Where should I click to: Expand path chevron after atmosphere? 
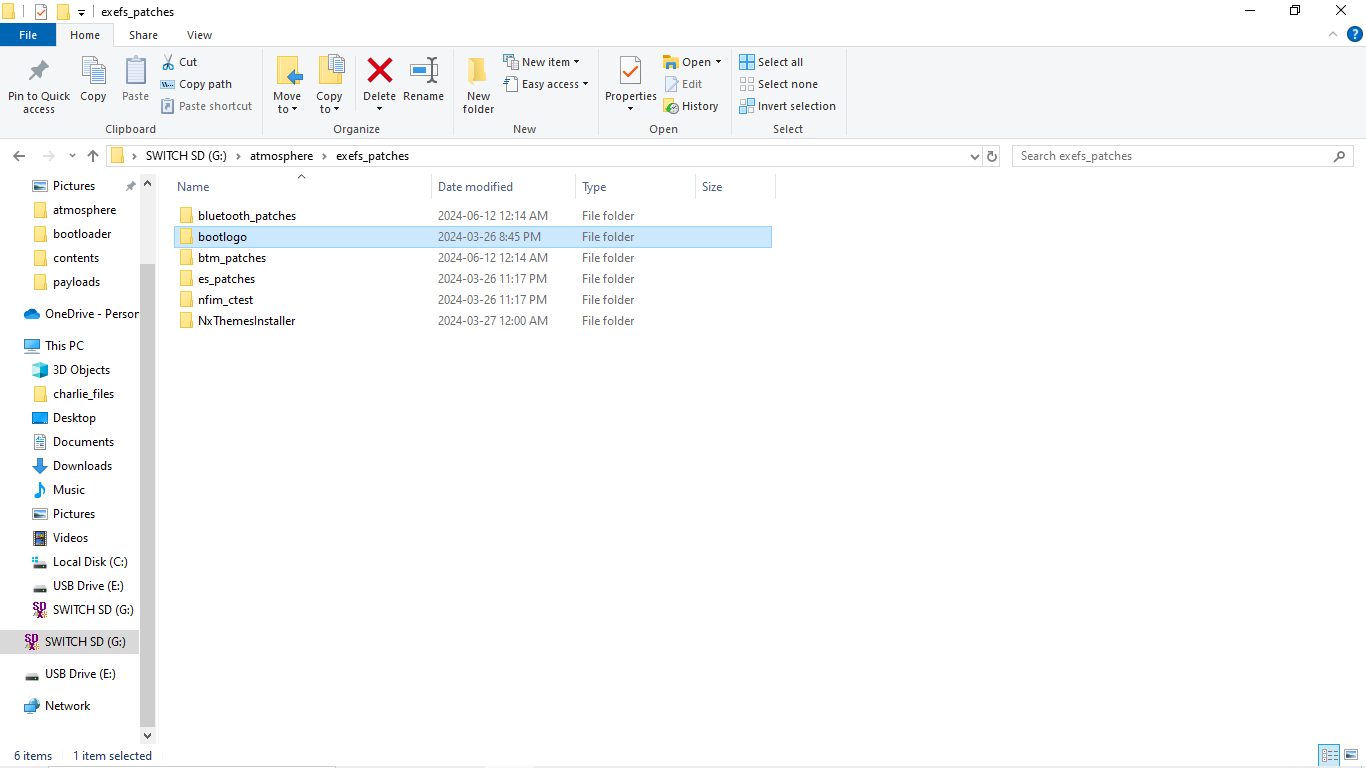325,156
